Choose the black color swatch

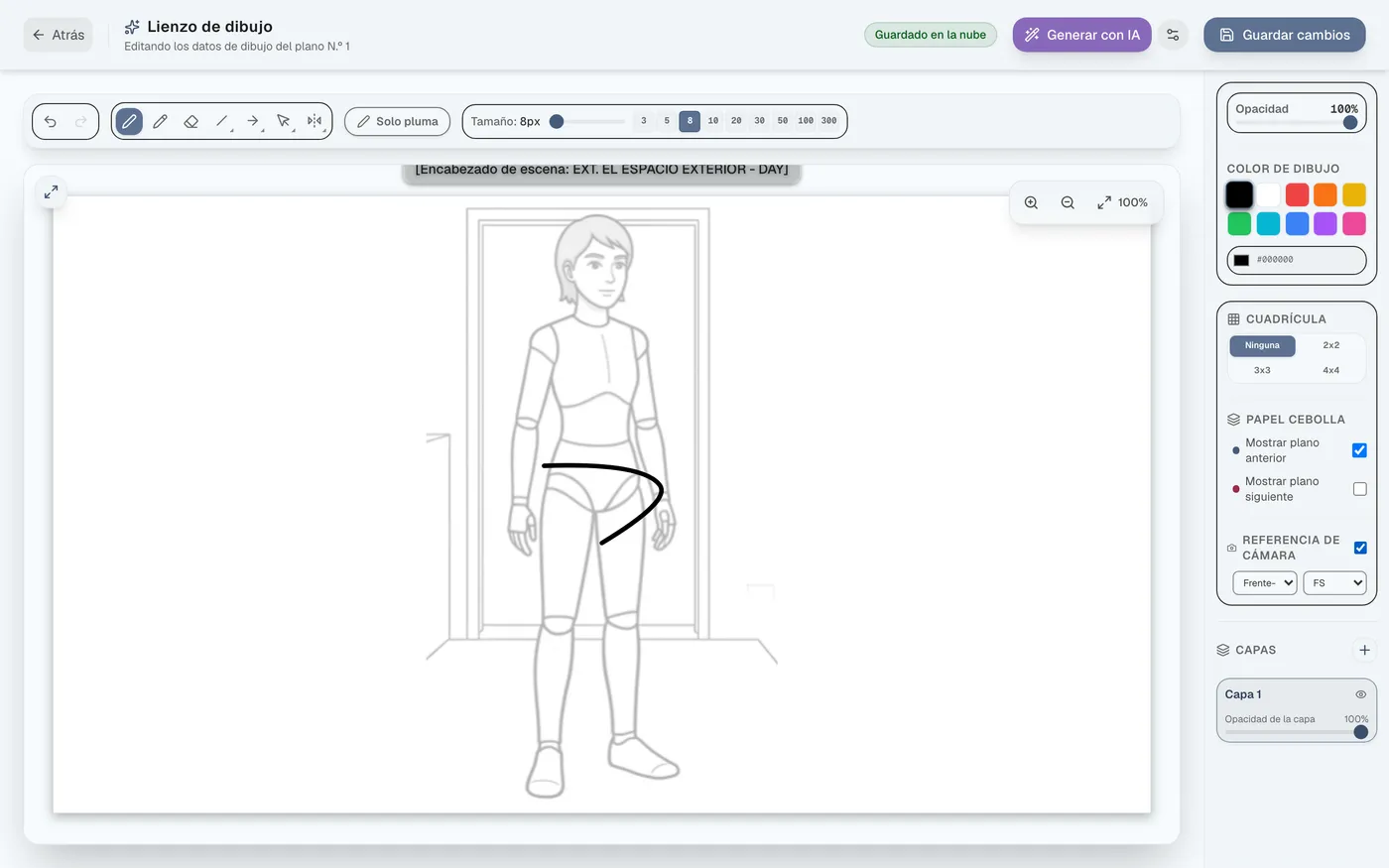[x=1239, y=194]
